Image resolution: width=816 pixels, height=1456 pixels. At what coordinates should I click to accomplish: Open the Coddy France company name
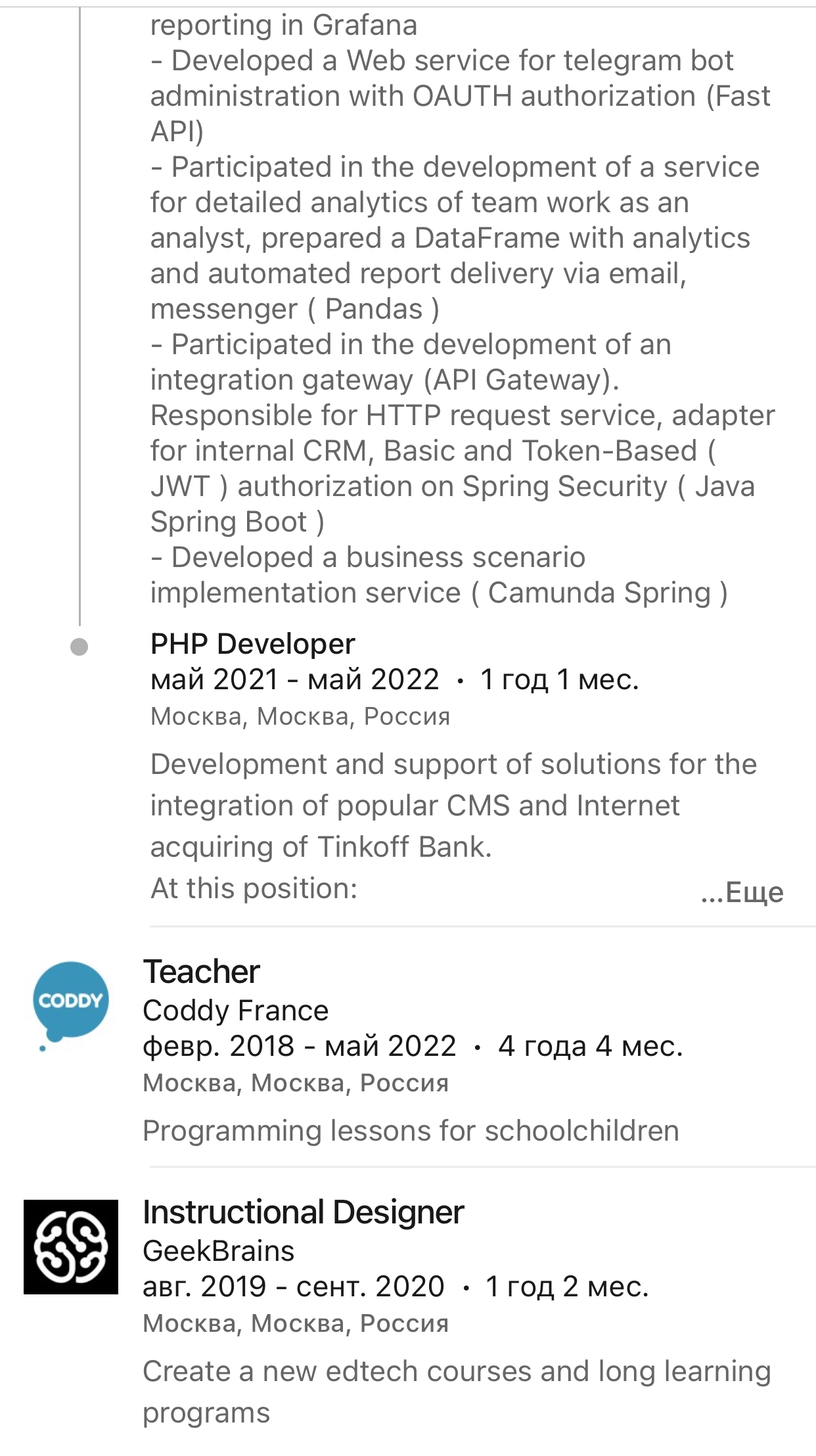[x=236, y=1010]
